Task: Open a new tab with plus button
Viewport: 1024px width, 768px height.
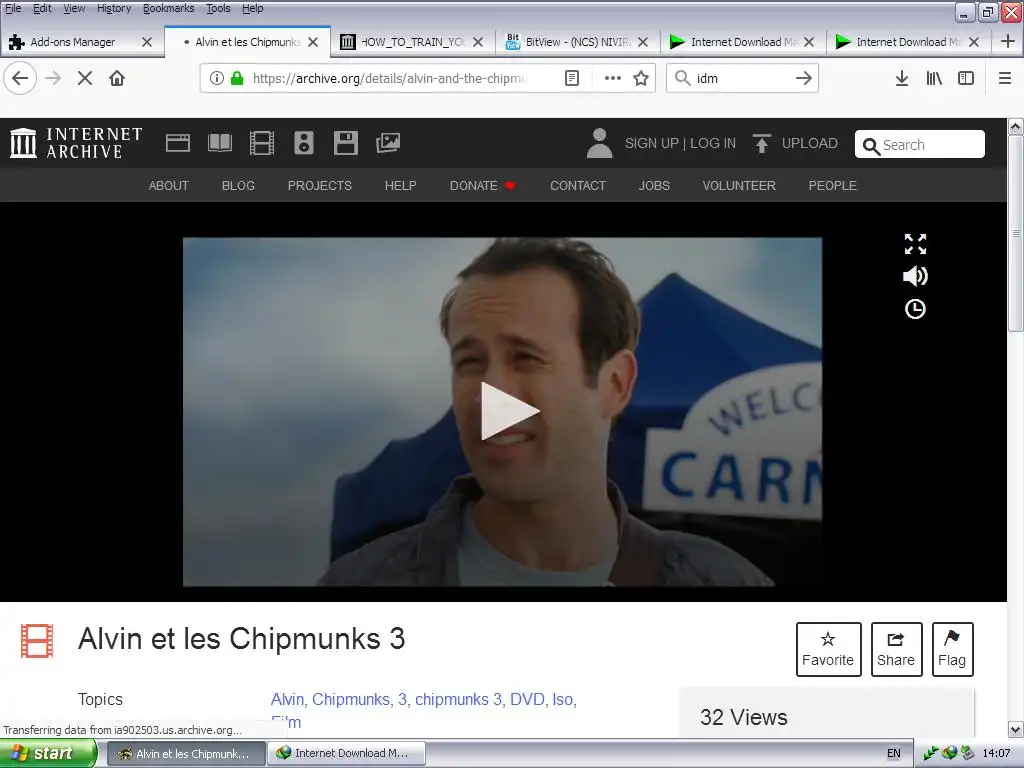Action: [1007, 41]
